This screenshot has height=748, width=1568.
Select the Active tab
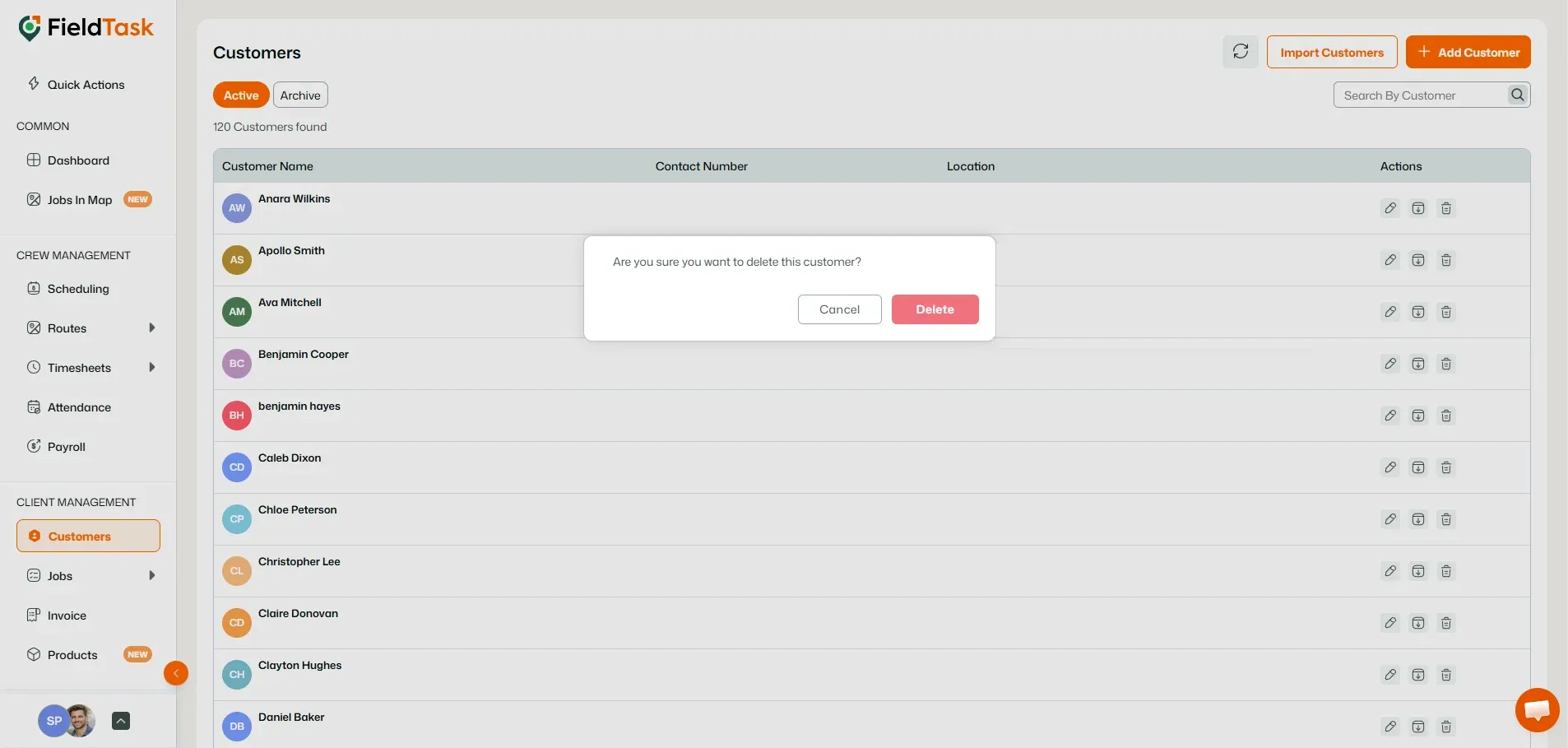pyautogui.click(x=241, y=95)
